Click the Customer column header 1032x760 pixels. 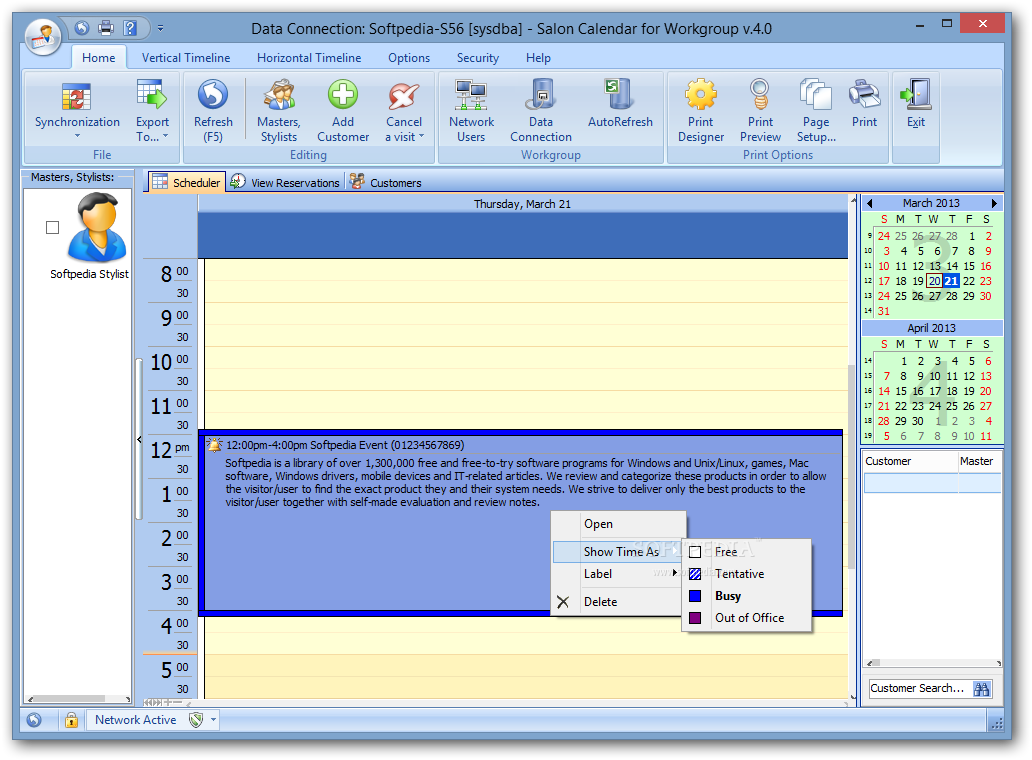[910, 462]
